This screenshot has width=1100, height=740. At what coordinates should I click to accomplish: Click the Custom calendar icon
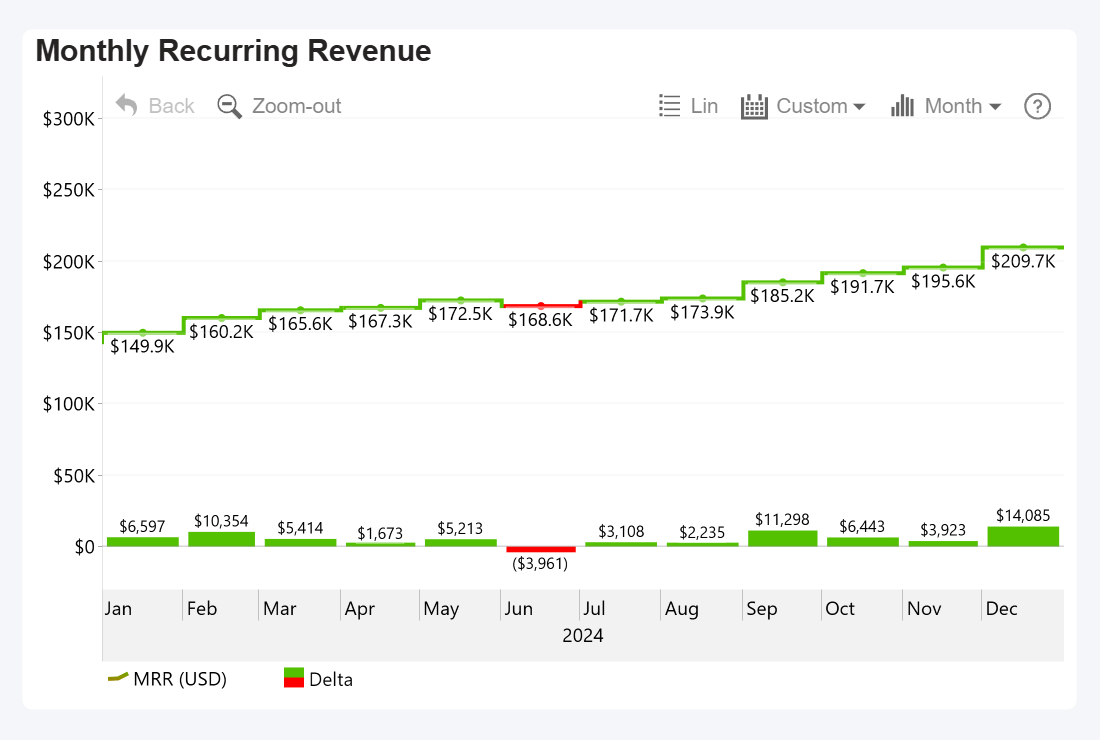pos(754,107)
